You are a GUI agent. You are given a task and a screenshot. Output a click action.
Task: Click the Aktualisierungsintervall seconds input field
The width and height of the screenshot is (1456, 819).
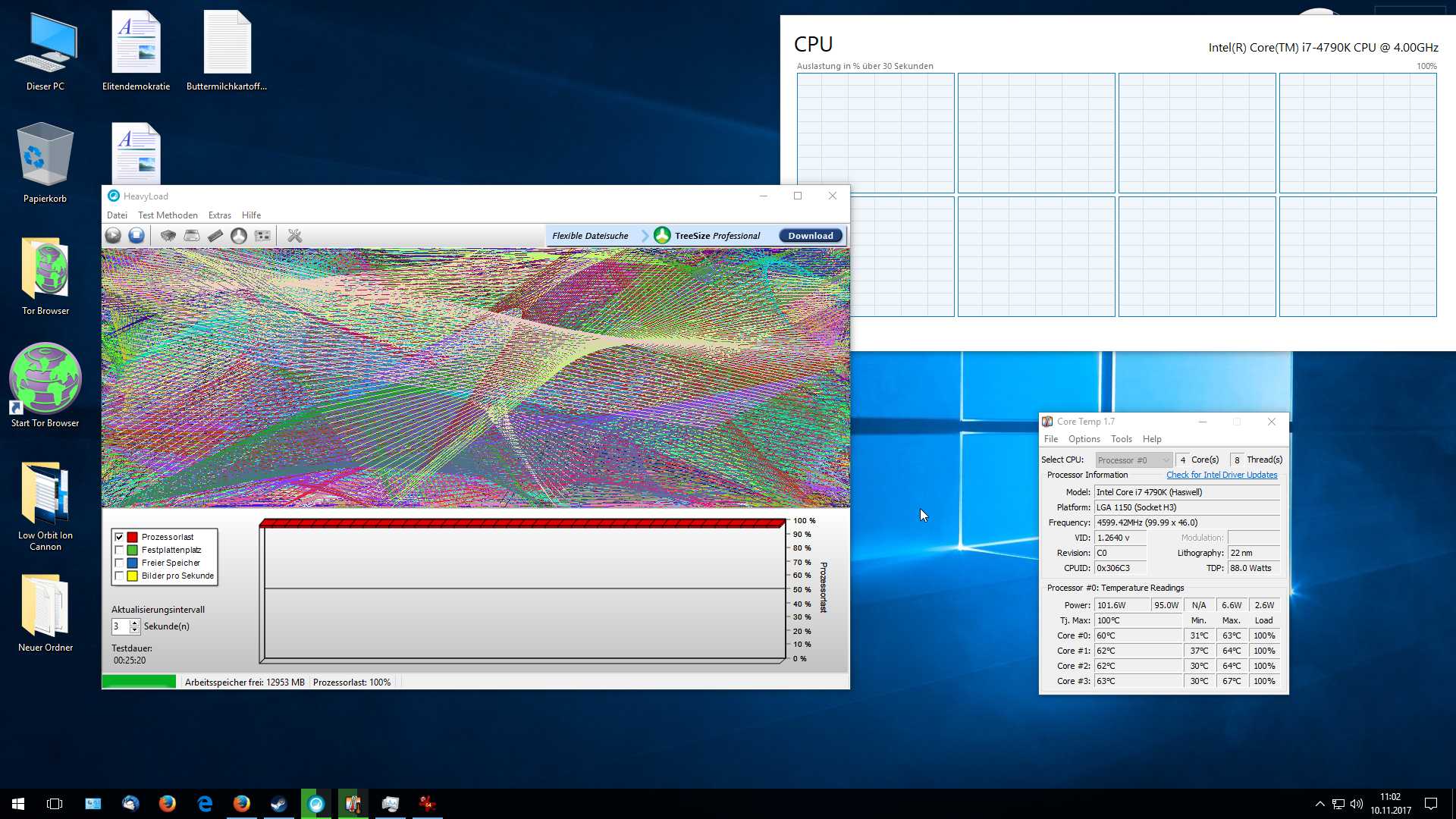(121, 626)
